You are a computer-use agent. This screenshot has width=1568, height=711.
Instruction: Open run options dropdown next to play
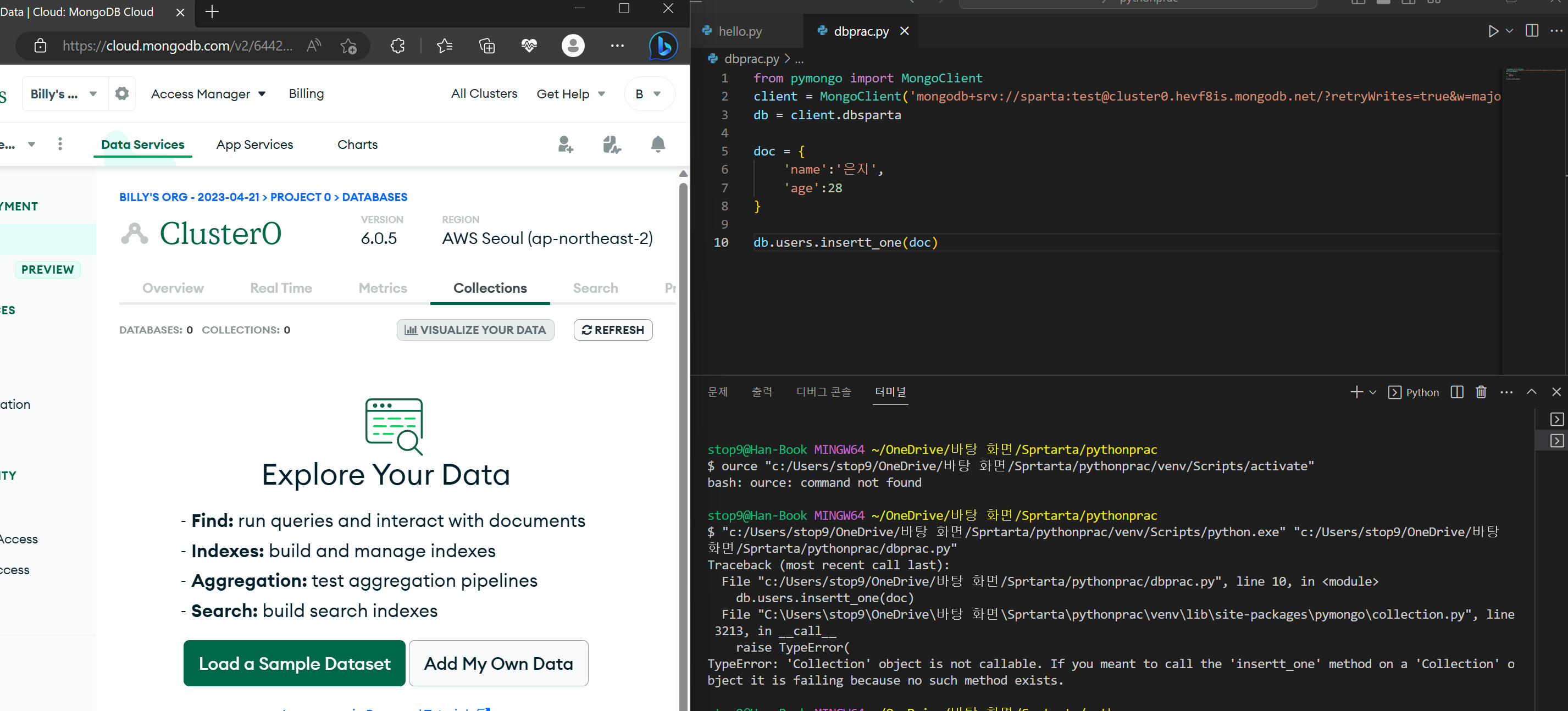(1510, 31)
